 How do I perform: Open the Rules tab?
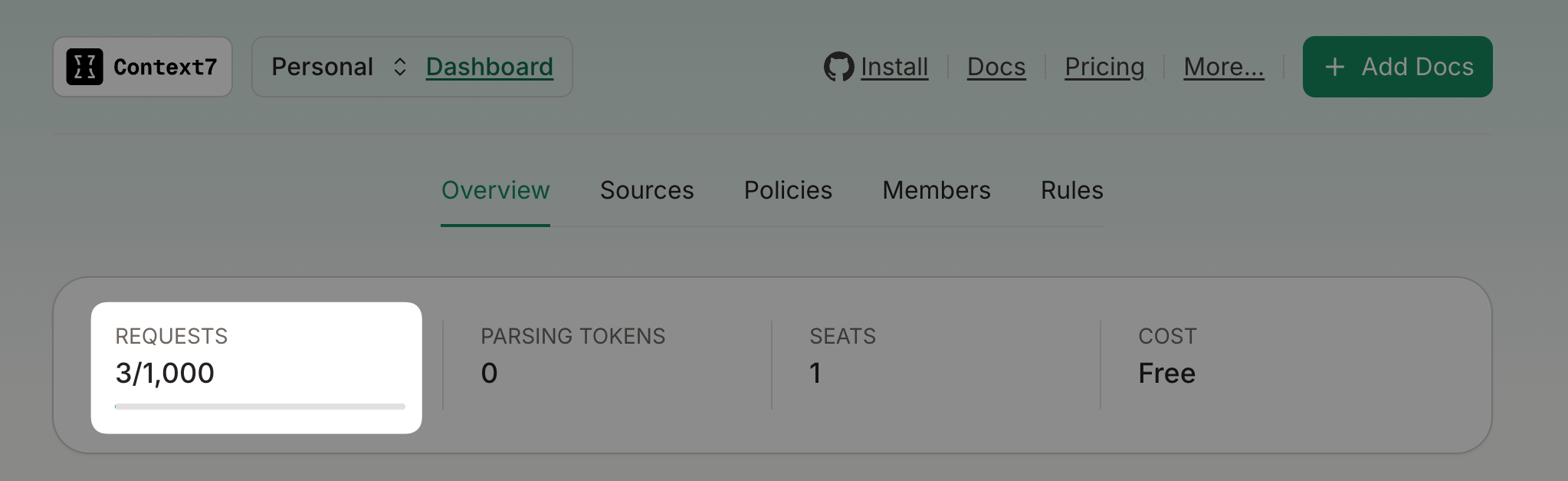[x=1071, y=190]
